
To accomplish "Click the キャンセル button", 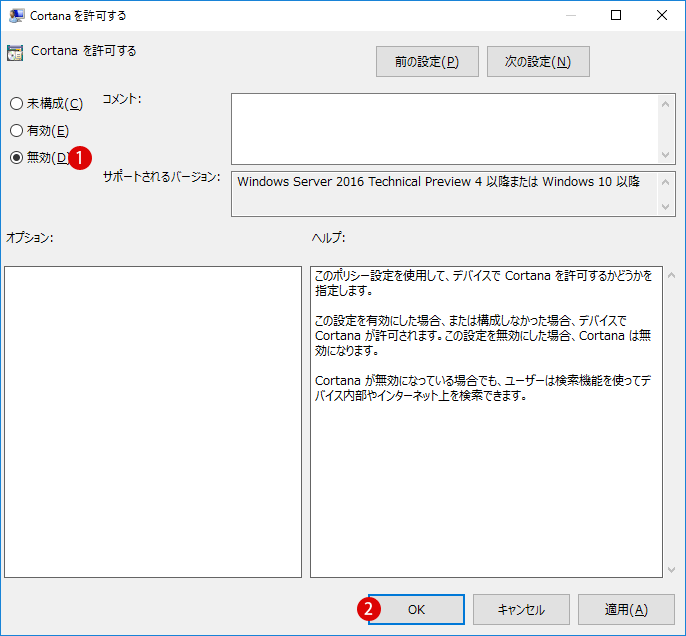I will click(521, 609).
